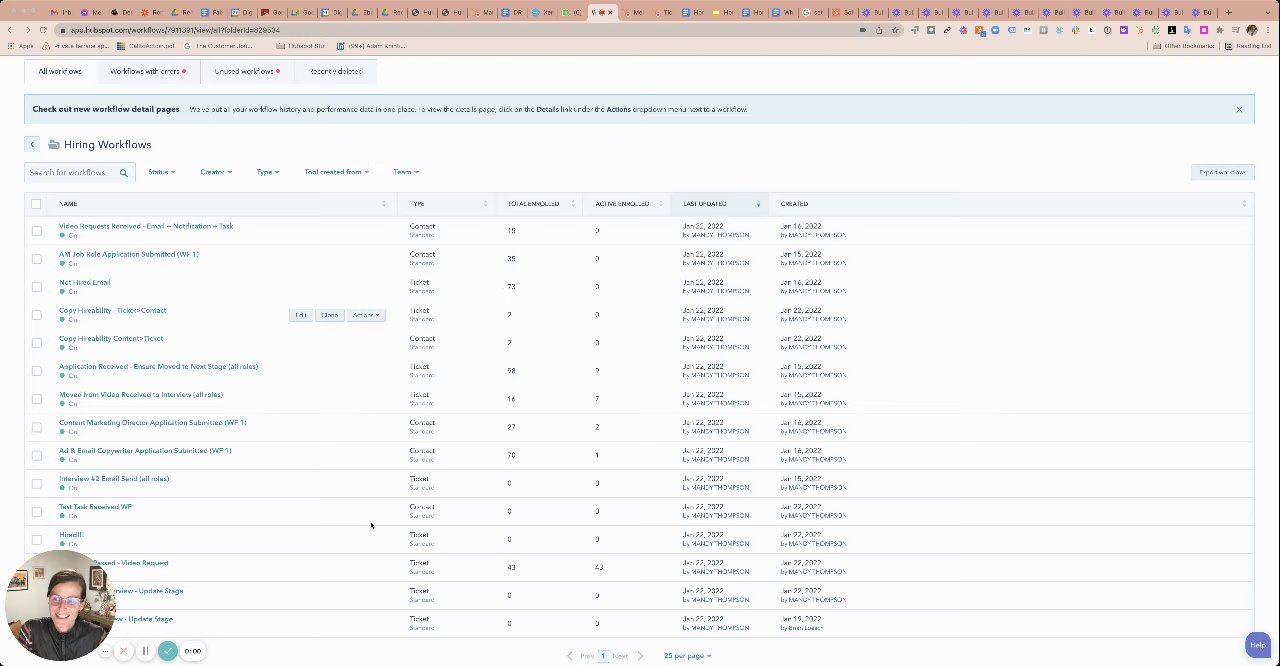1280x666 pixels.
Task: Click the Export workflows button
Action: [1222, 172]
